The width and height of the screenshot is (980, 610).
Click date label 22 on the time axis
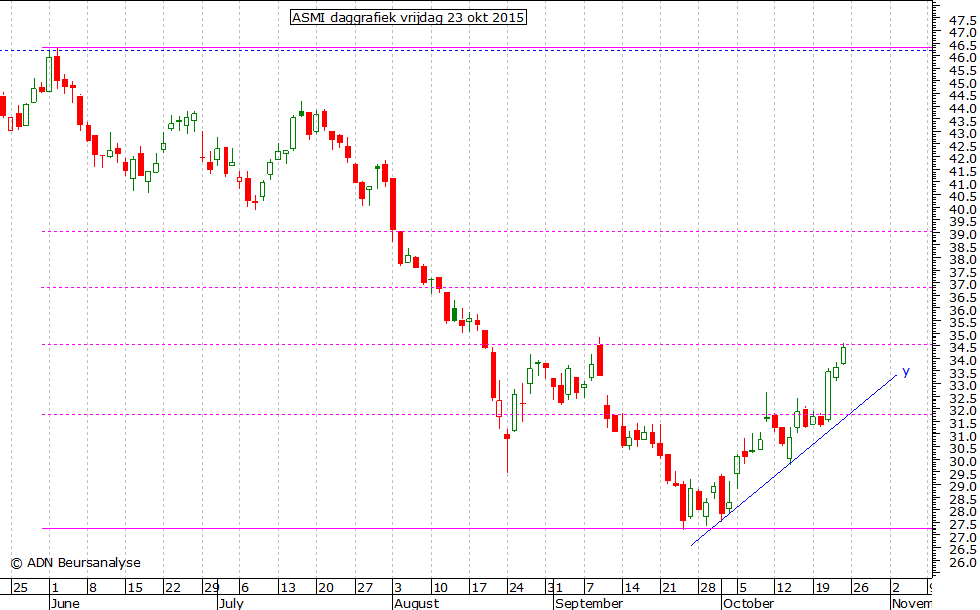pos(172,588)
